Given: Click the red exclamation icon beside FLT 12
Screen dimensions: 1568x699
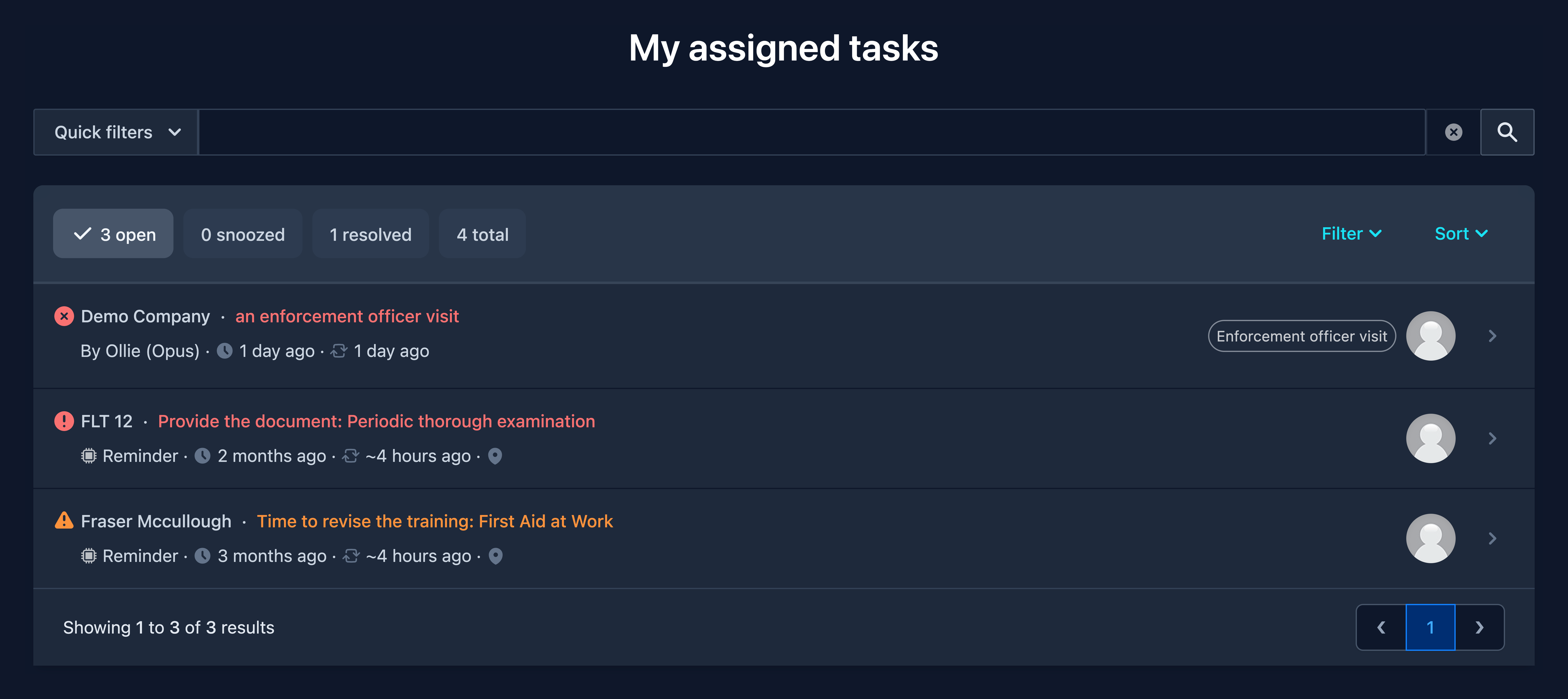Looking at the screenshot, I should (64, 421).
